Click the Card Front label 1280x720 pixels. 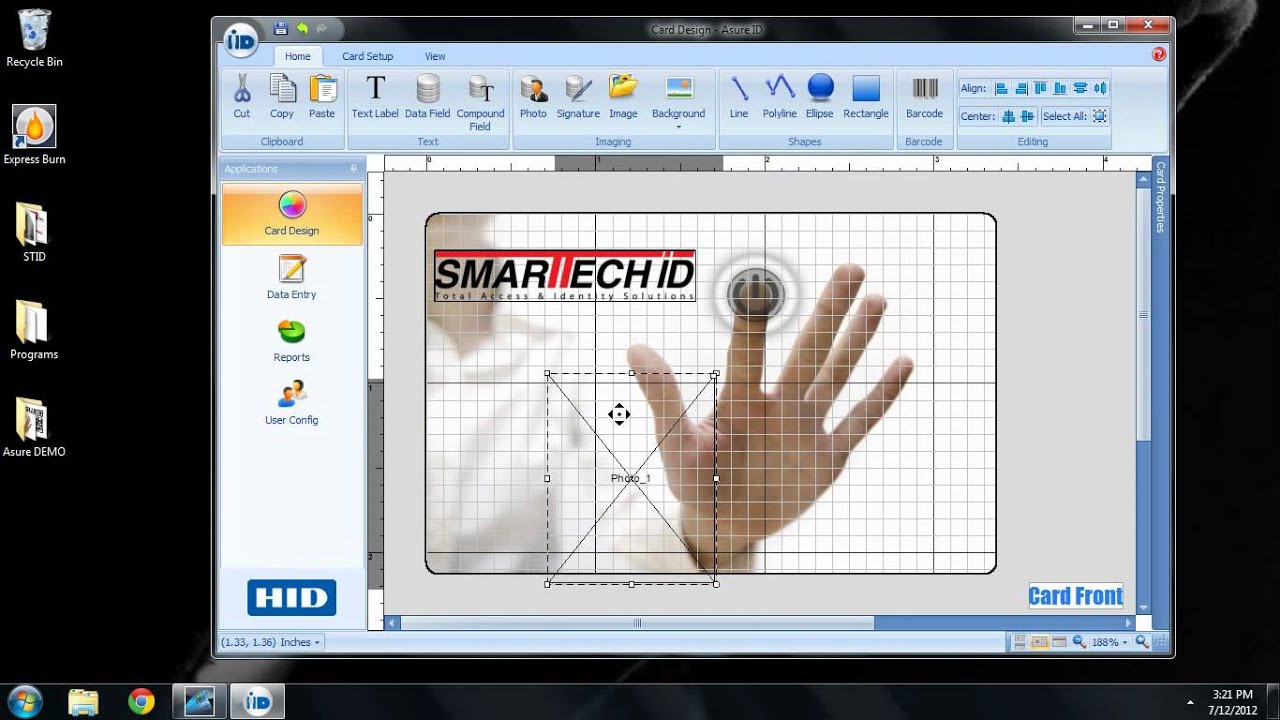point(1076,596)
